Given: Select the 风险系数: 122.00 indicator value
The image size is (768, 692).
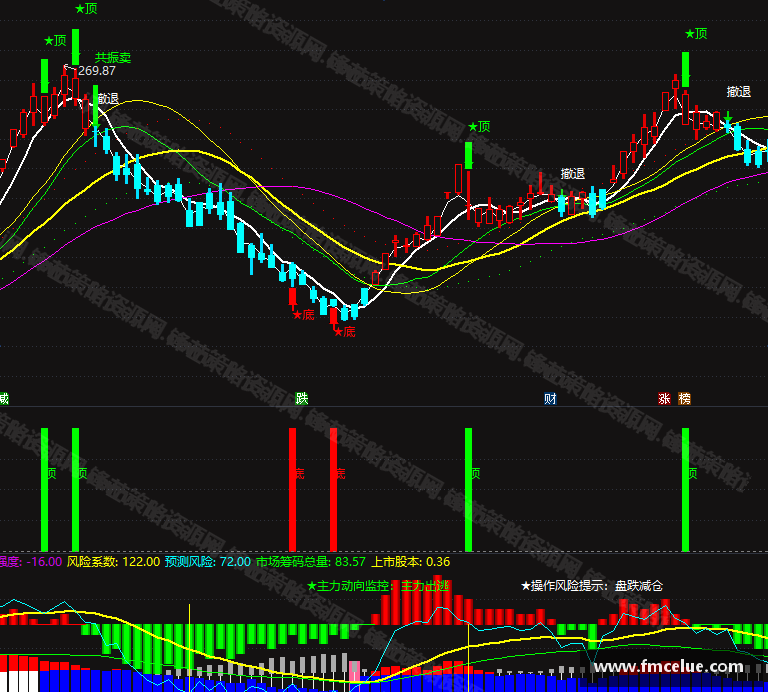Looking at the screenshot, I should [114, 562].
